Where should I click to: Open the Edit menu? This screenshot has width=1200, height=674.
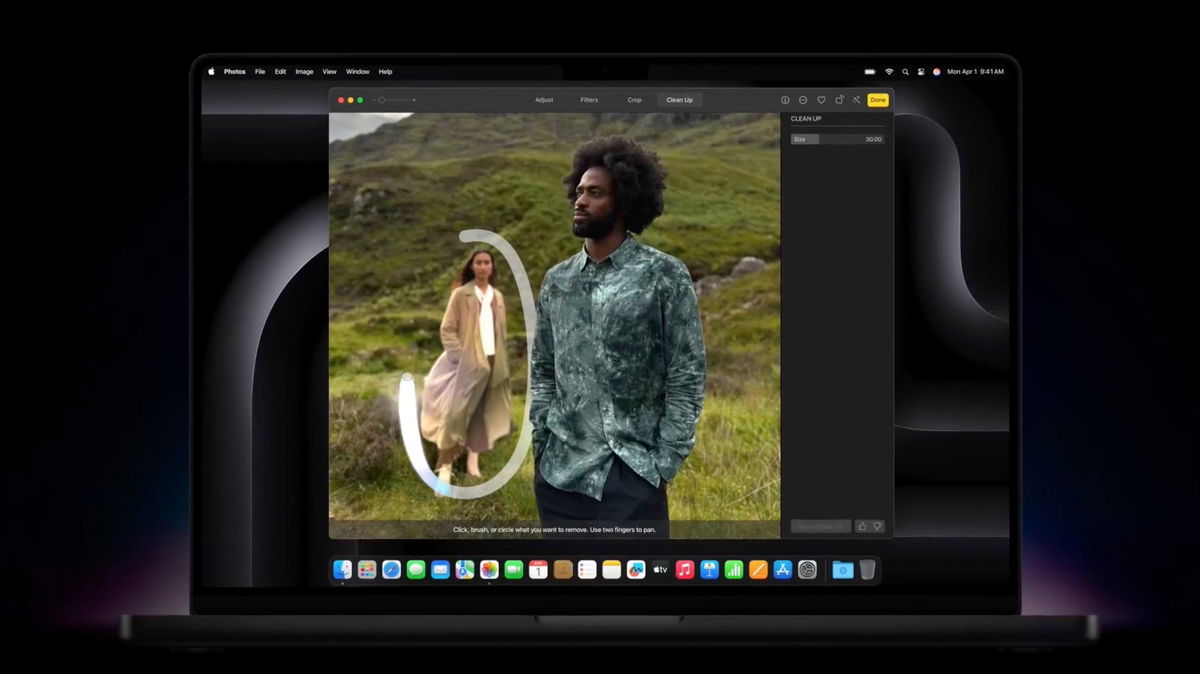(x=281, y=71)
